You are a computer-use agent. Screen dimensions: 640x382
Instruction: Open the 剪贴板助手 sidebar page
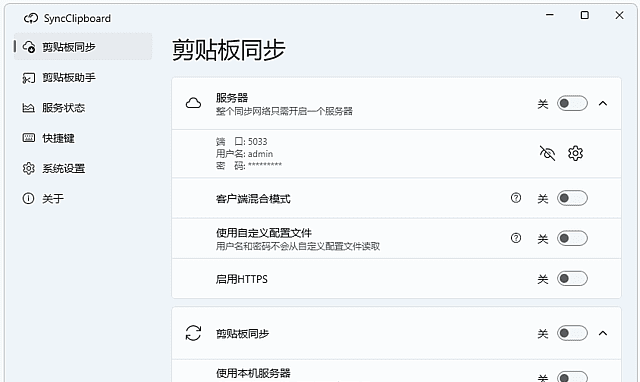tap(83, 78)
